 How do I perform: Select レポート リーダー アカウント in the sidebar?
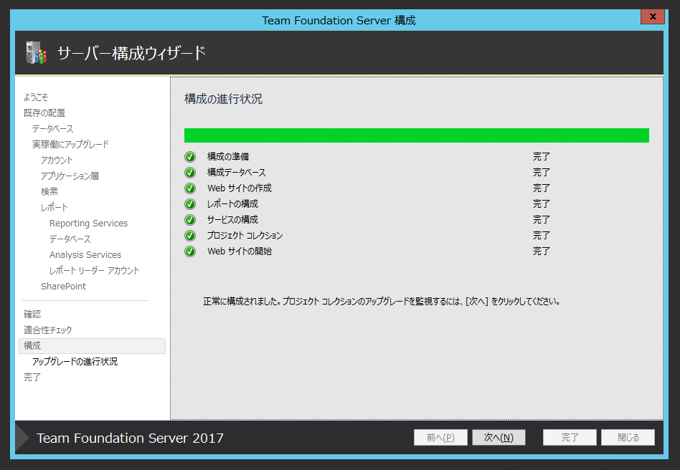(x=94, y=271)
